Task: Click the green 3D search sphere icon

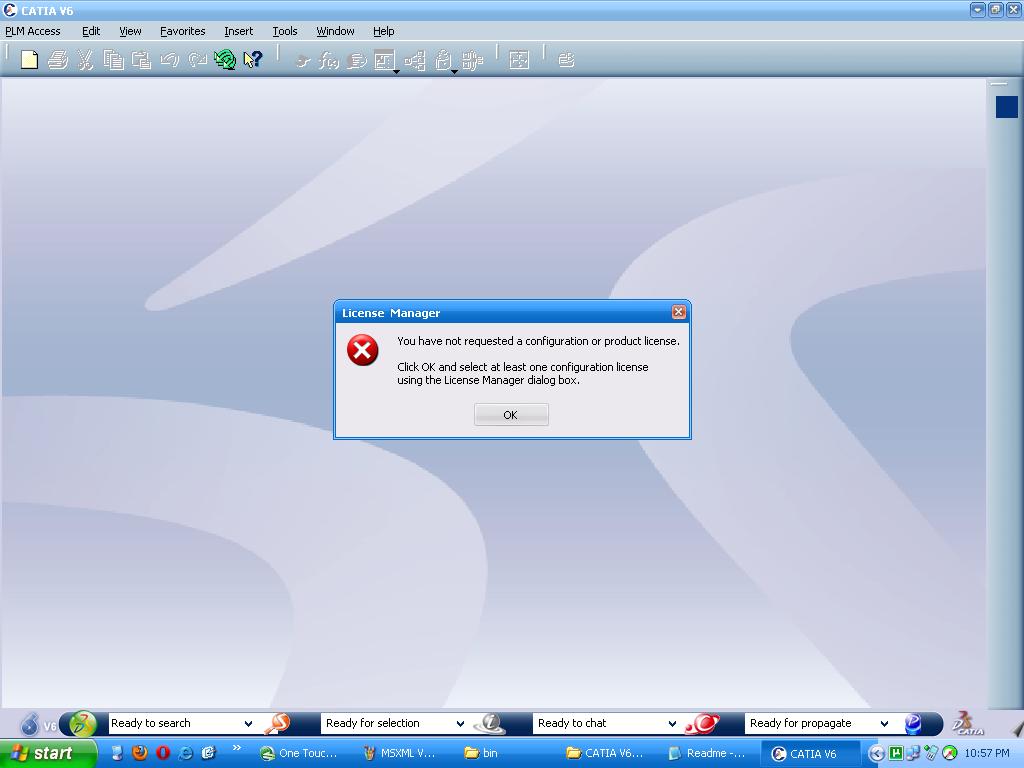Action: (x=82, y=724)
